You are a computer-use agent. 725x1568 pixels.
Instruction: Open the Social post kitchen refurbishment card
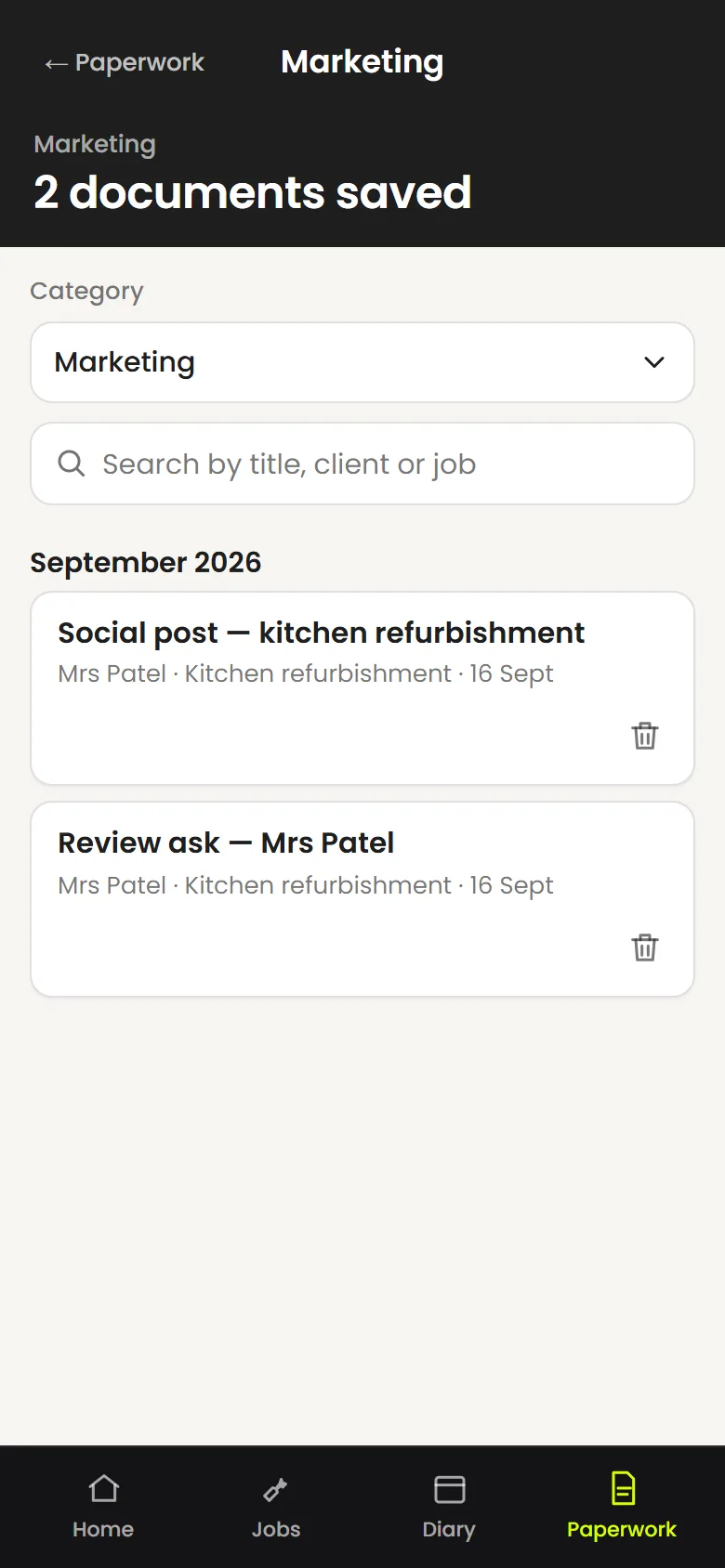click(x=362, y=688)
